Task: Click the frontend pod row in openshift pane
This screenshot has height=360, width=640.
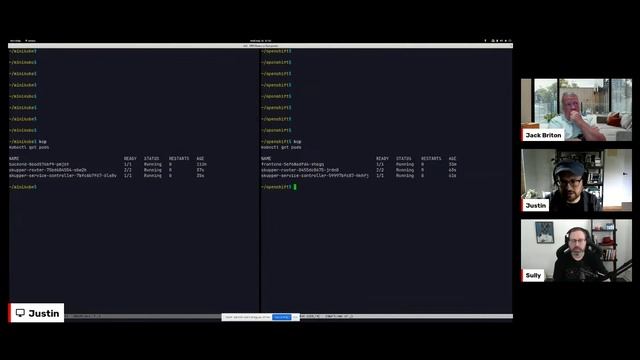Action: coord(359,164)
